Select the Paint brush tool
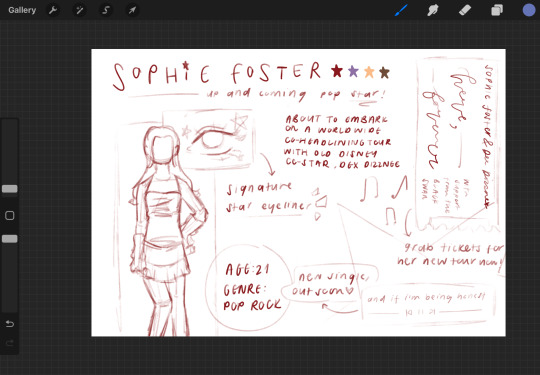 tap(401, 10)
